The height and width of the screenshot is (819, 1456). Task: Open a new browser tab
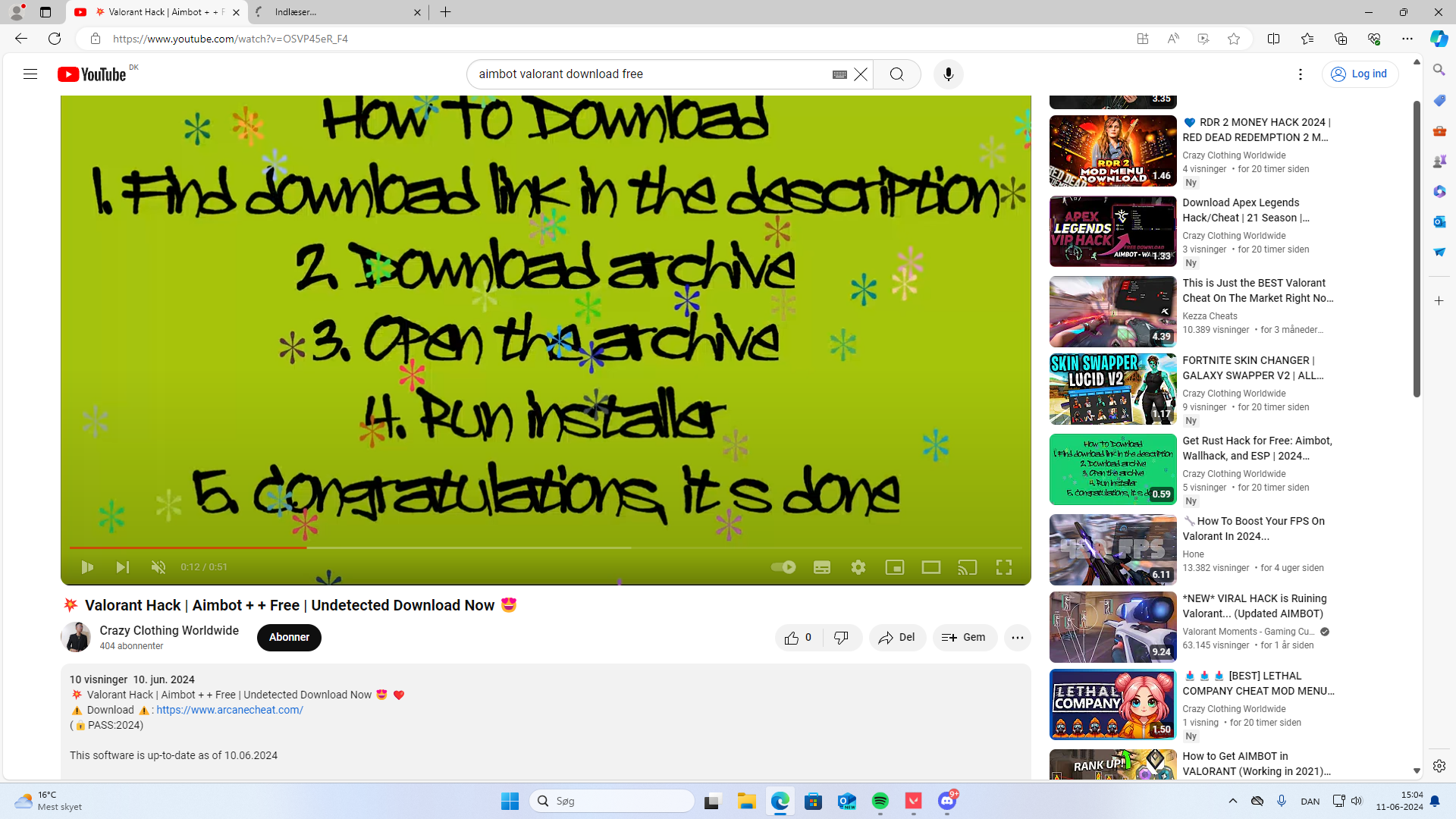point(446,12)
